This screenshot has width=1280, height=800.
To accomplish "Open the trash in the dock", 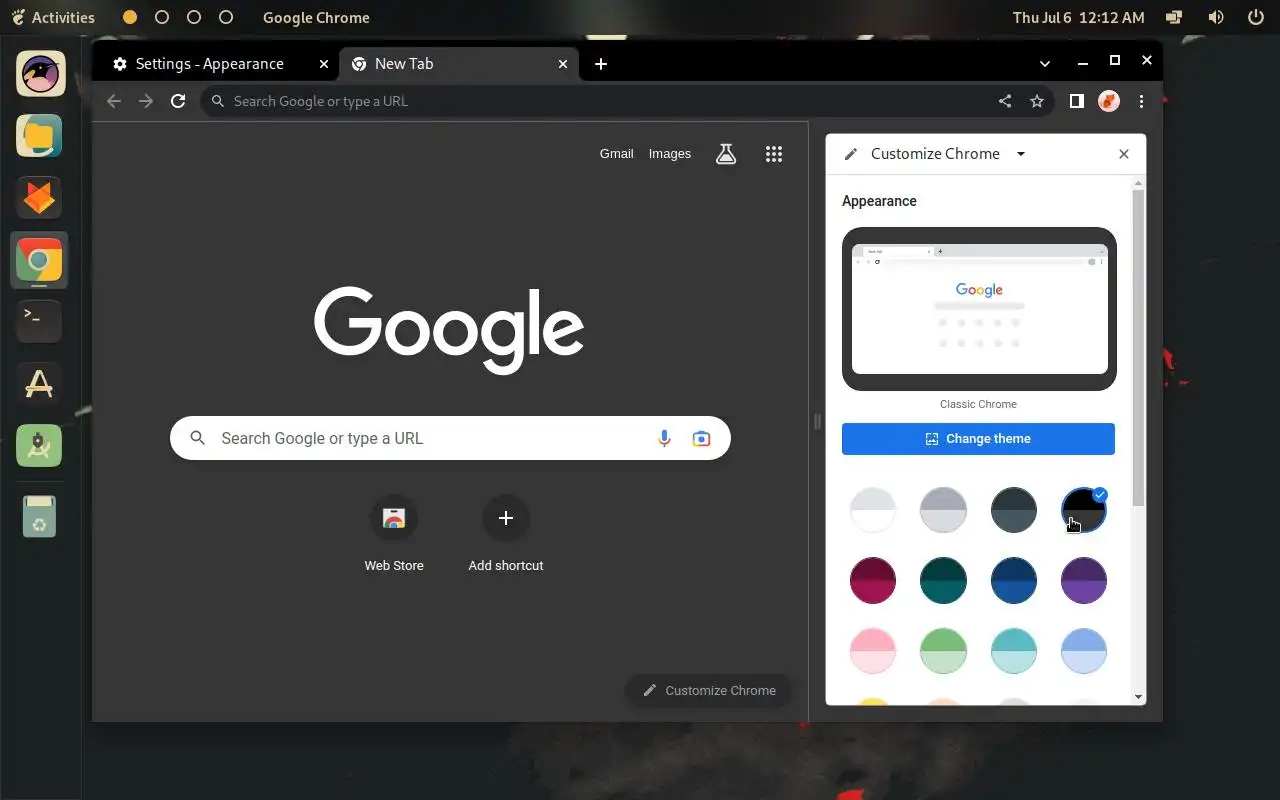I will (39, 517).
